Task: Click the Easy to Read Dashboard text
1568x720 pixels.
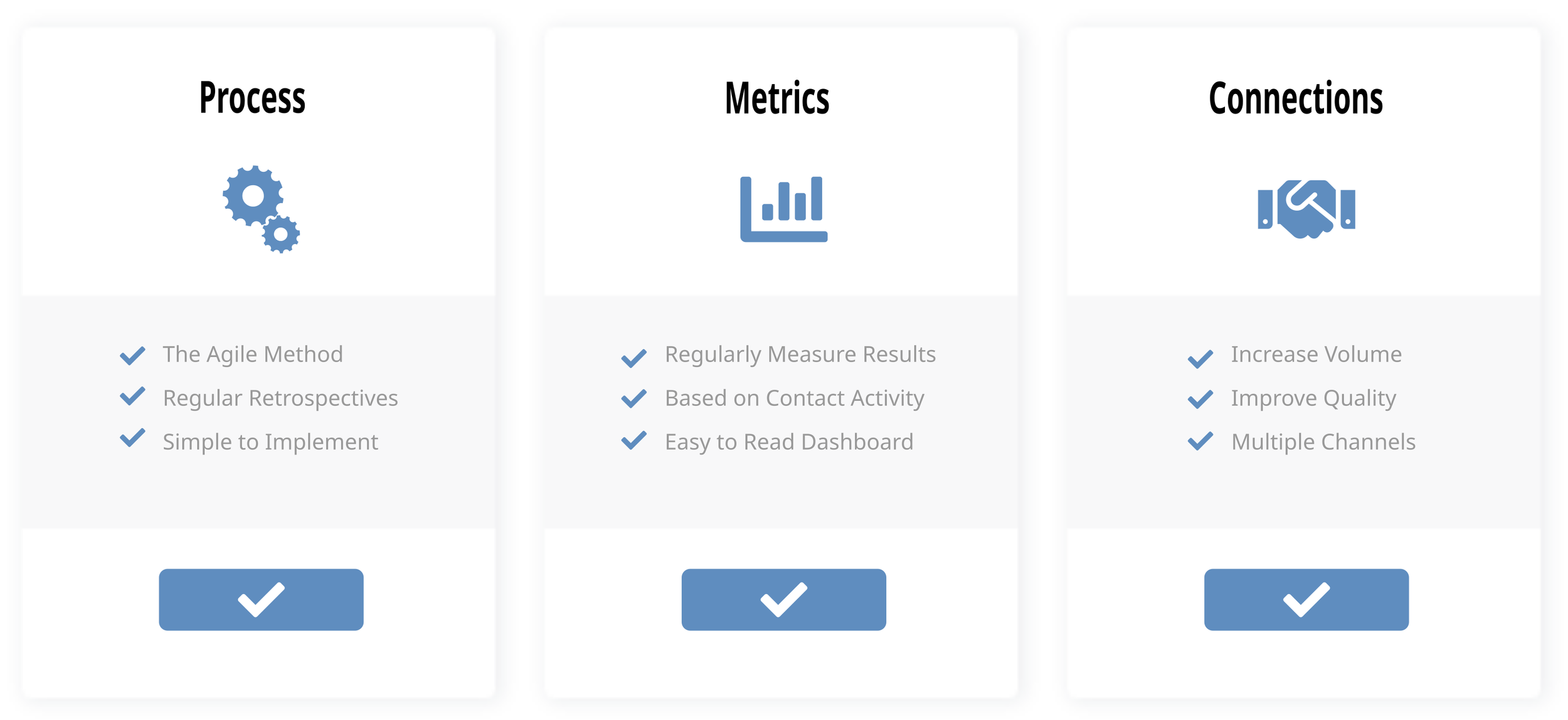Action: pyautogui.click(x=789, y=442)
